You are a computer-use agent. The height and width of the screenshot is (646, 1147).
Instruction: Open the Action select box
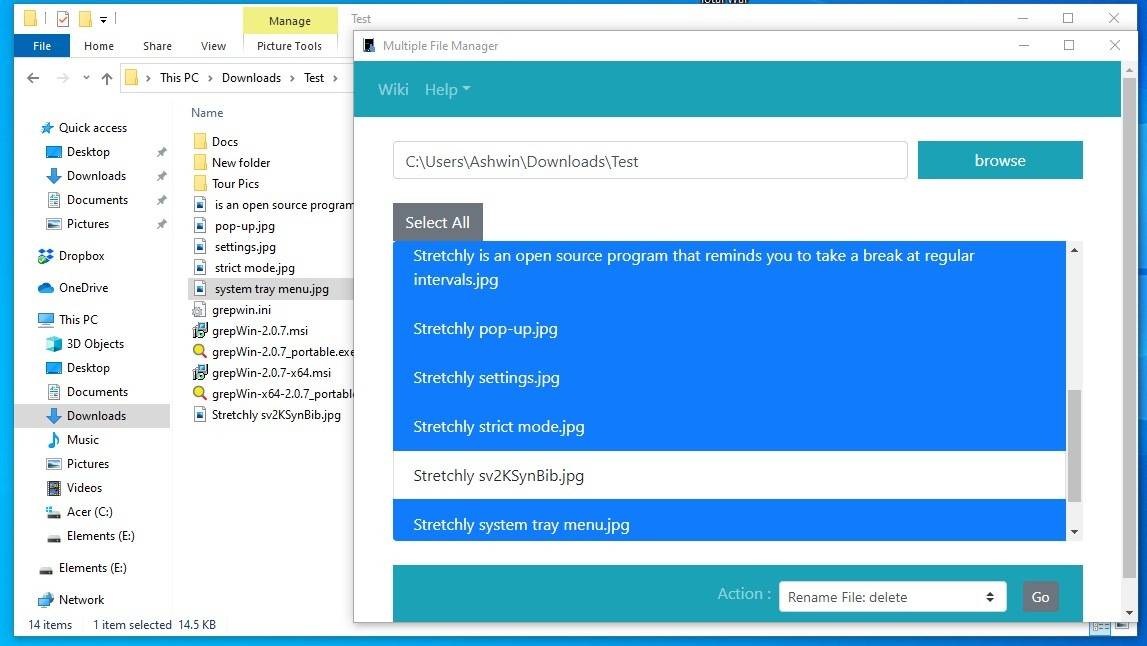tap(892, 597)
